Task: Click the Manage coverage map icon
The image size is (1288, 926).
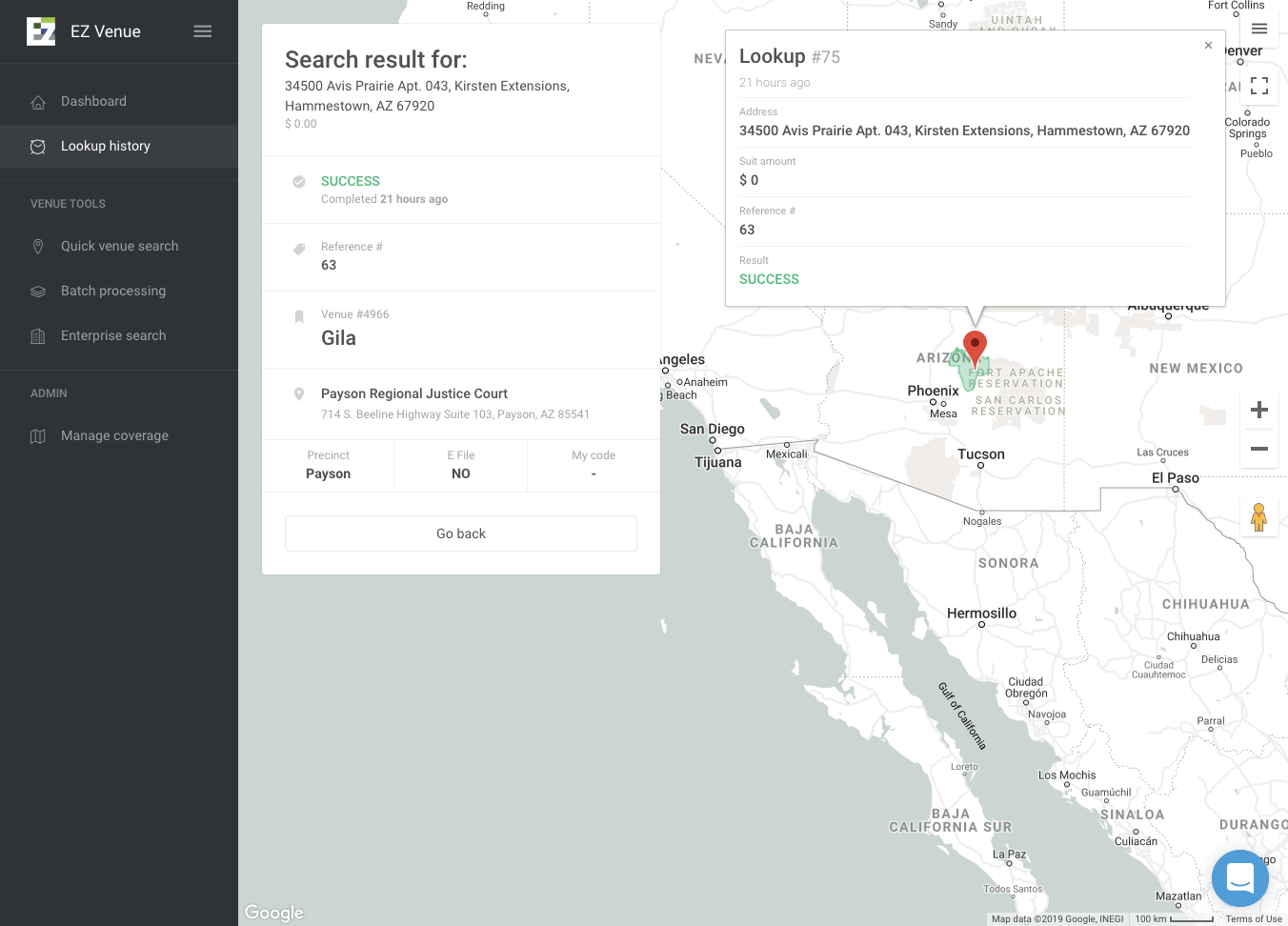Action: [38, 436]
